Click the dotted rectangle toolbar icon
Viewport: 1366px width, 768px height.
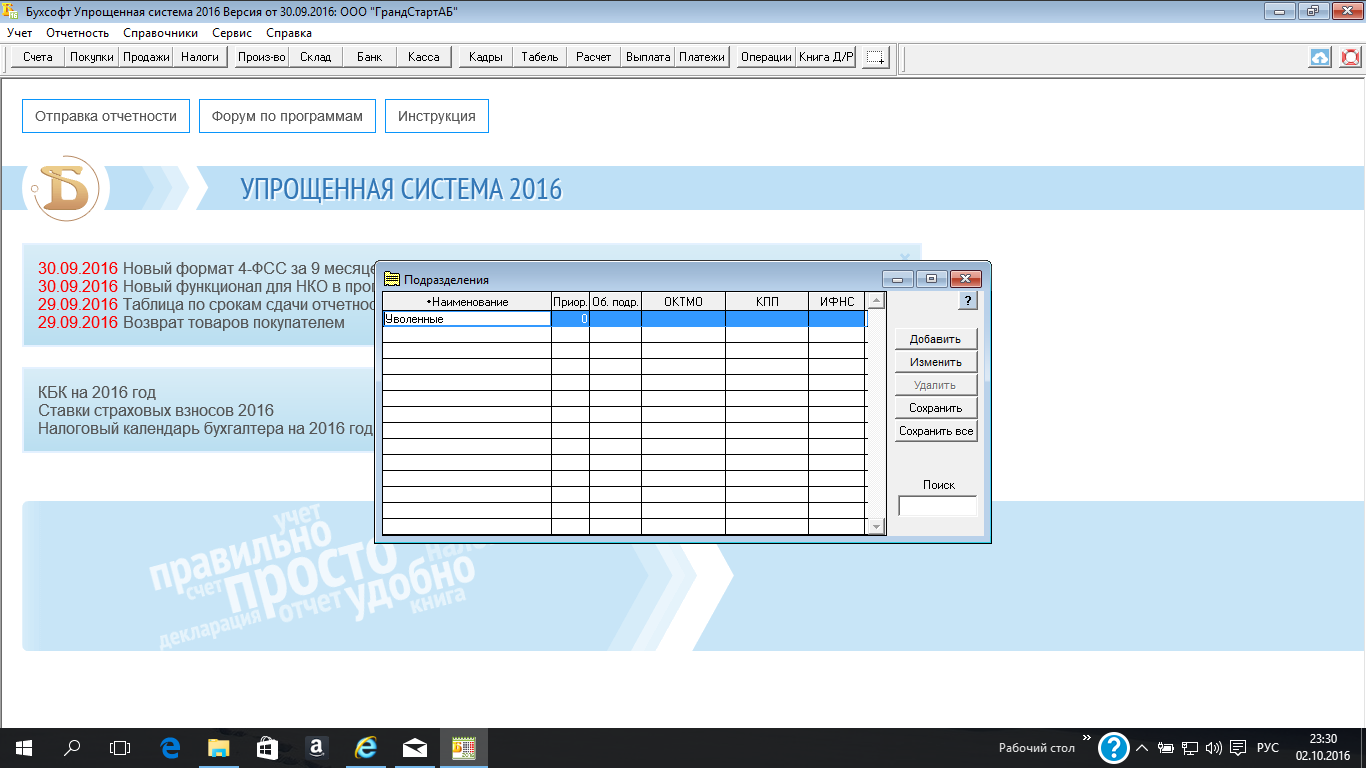(x=875, y=57)
